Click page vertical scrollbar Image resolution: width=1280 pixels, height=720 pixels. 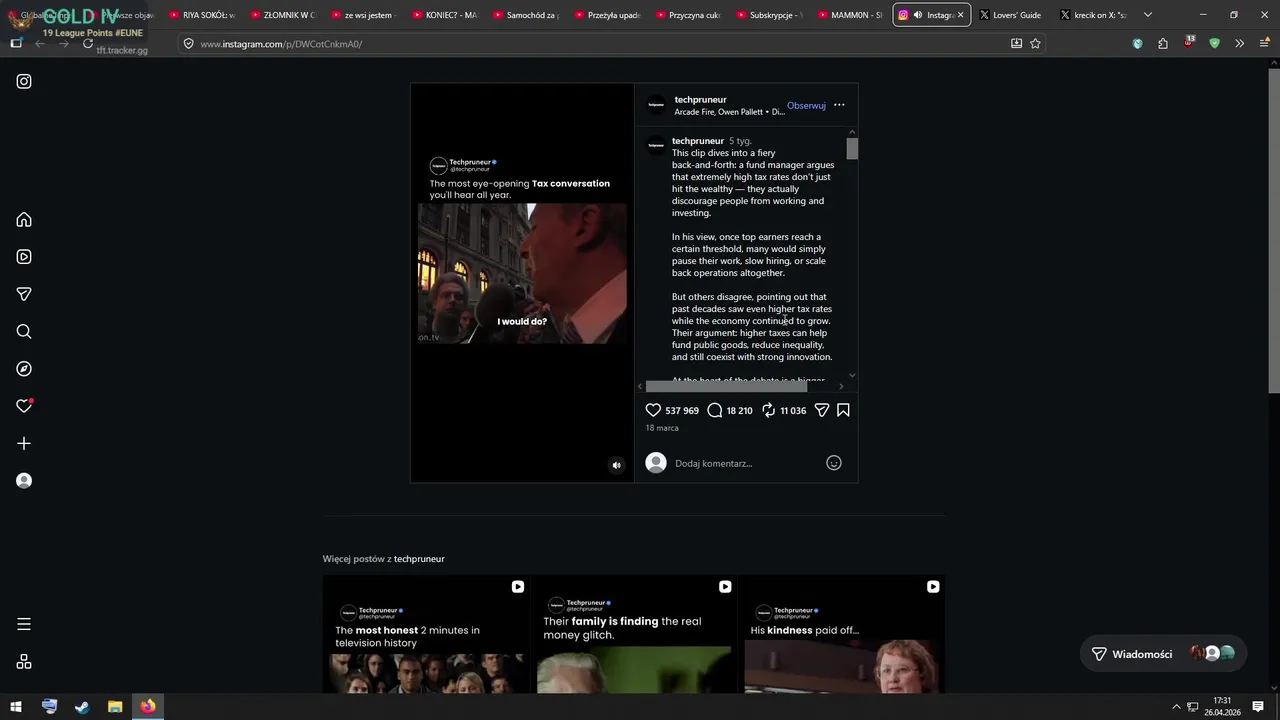(1273, 230)
